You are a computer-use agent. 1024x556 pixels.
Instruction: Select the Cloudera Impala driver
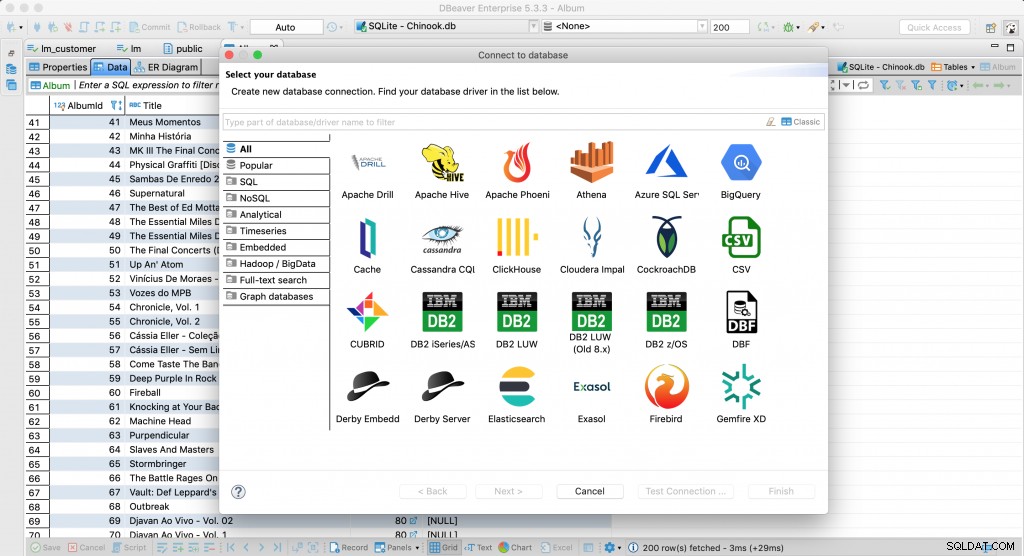592,237
